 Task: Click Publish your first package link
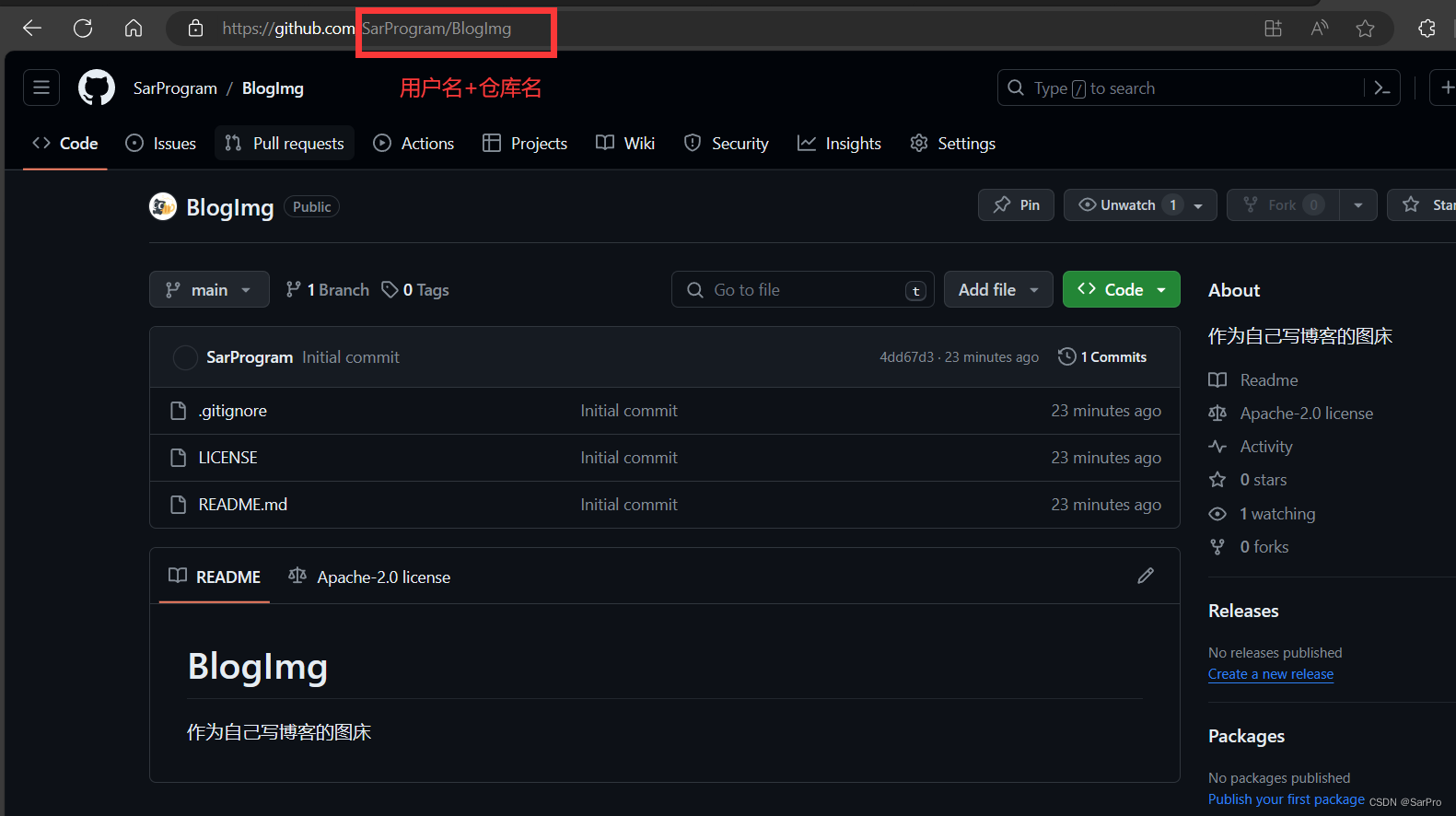(1287, 799)
